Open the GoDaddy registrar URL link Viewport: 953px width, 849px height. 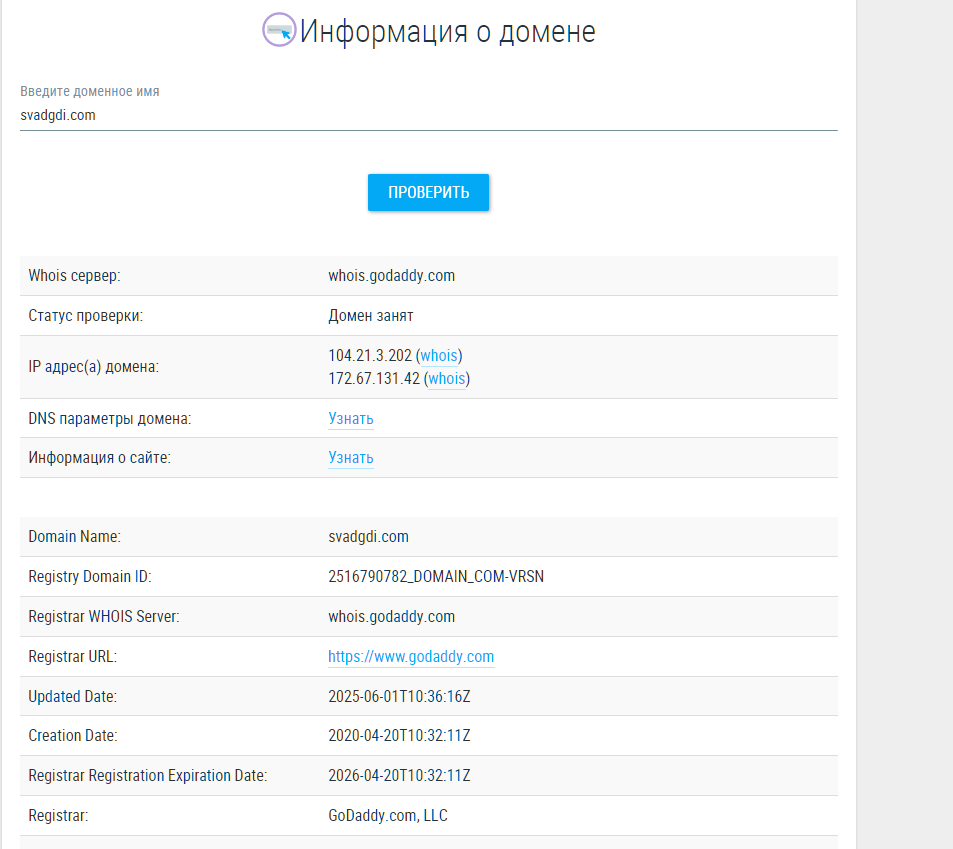411,656
